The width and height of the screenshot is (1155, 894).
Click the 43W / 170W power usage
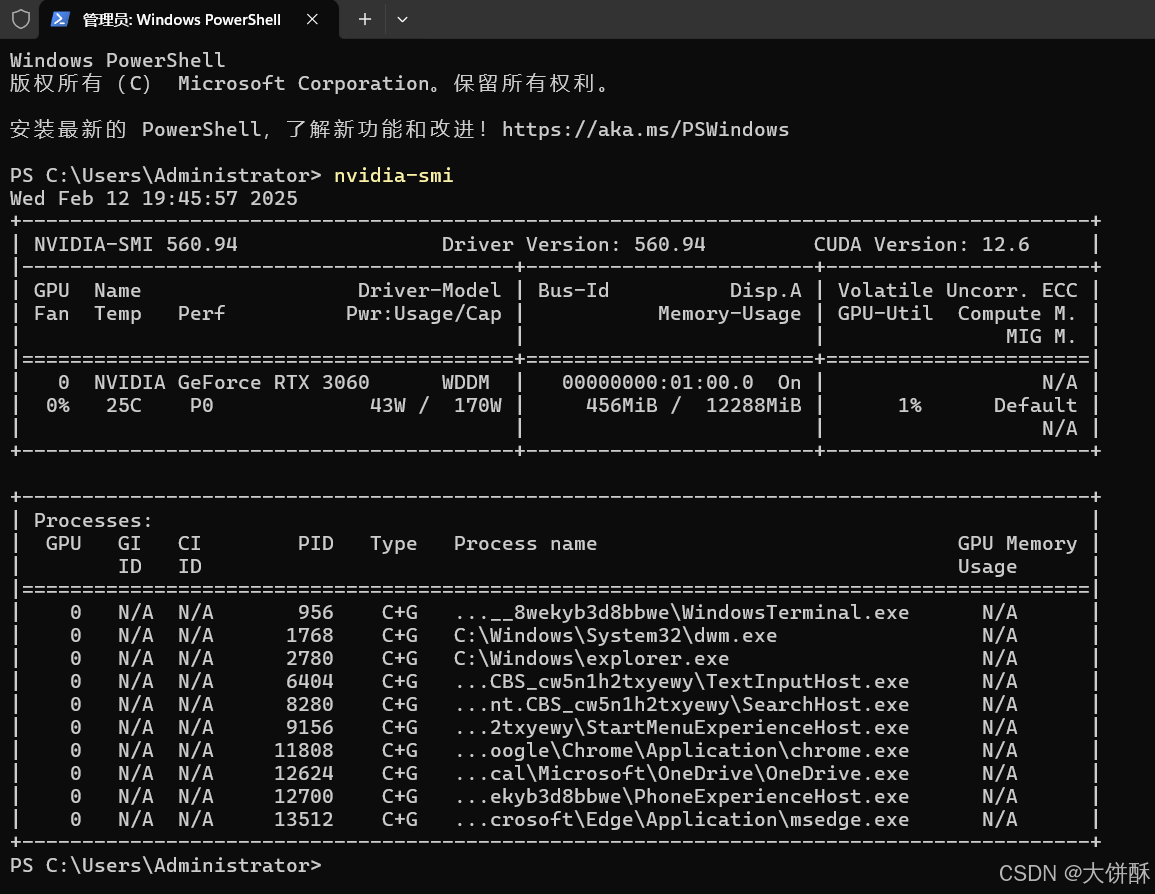[x=435, y=406]
